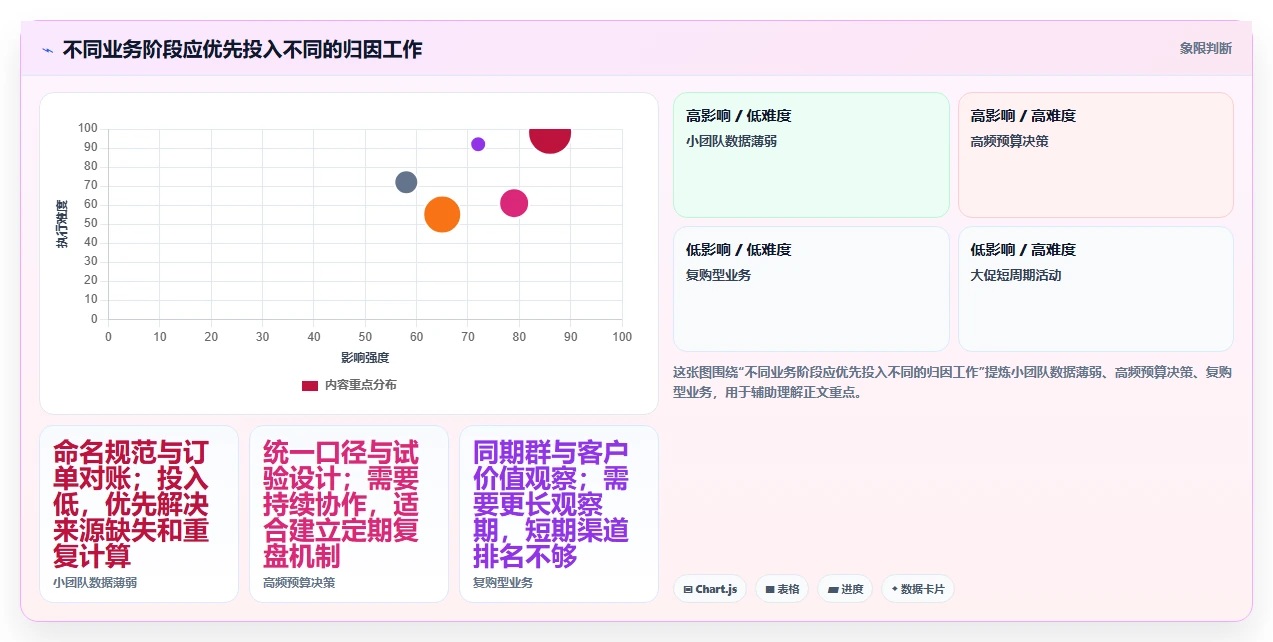Image resolution: width=1273 pixels, height=642 pixels.
Task: Click the 高频预算决策 text in pink quadrant
Action: click(1009, 141)
